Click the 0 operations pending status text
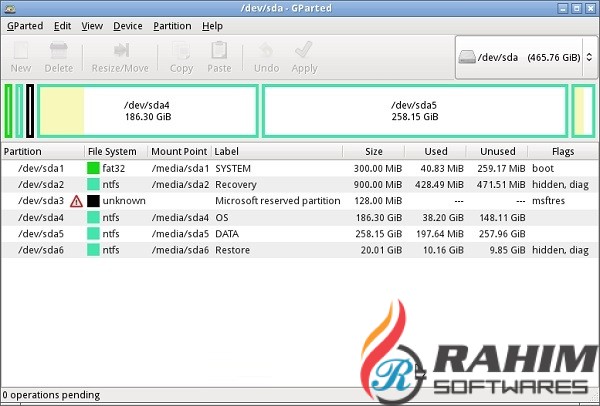The height and width of the screenshot is (406, 600). tap(51, 395)
